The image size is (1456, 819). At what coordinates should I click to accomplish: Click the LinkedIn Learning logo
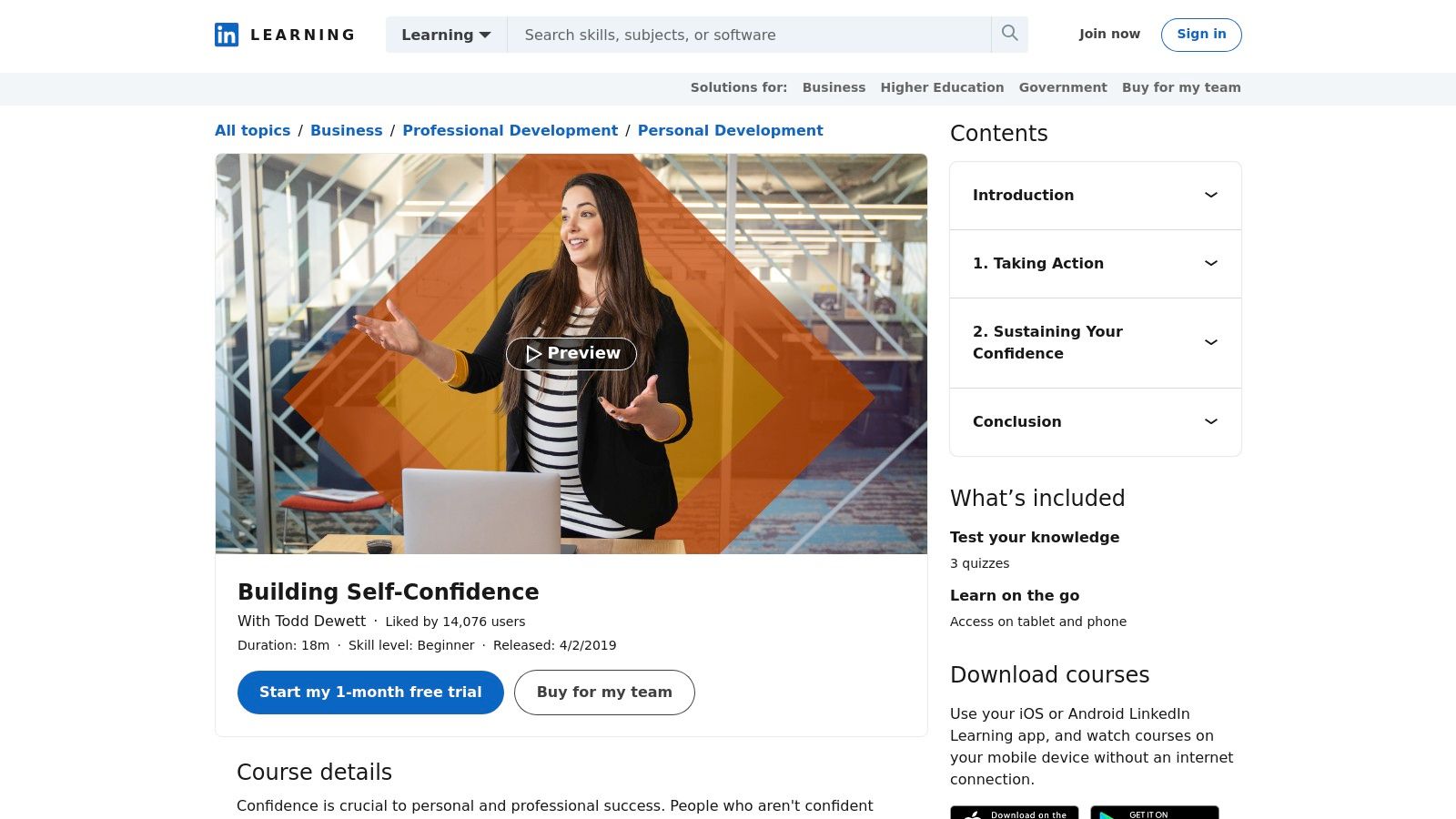coord(284,35)
